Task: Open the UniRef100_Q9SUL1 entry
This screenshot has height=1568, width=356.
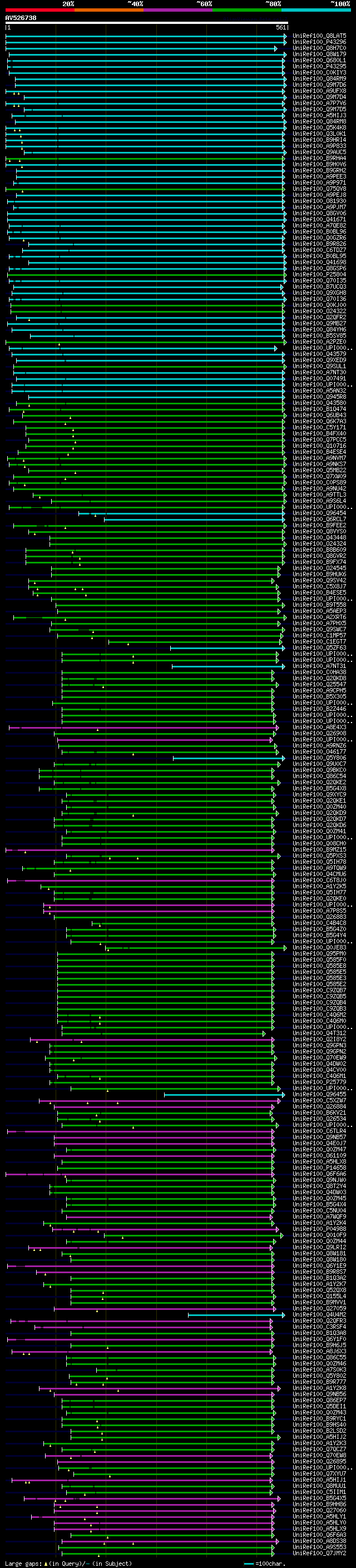Action: point(319,367)
